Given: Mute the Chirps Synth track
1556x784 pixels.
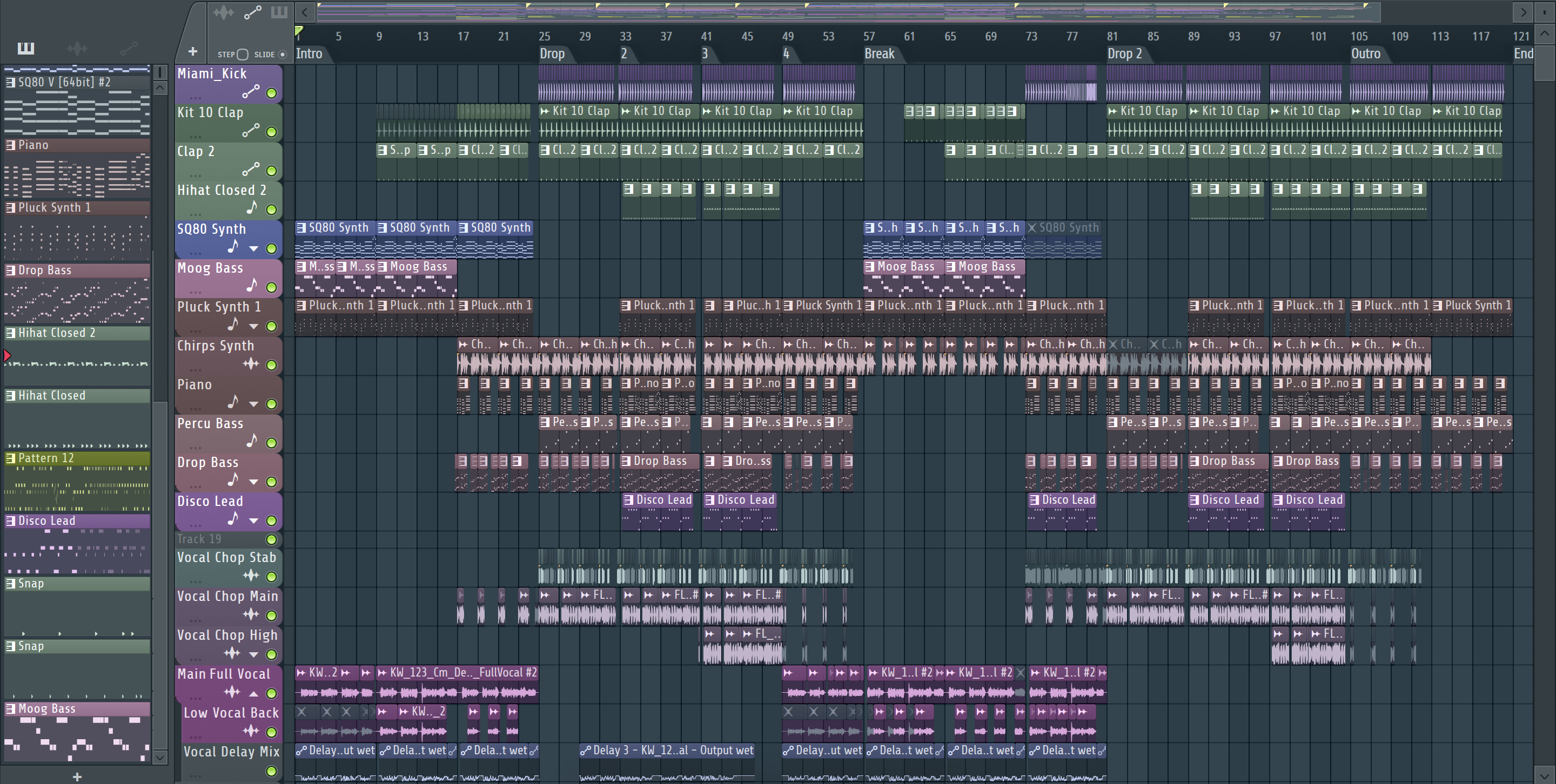Looking at the screenshot, I should [x=272, y=365].
